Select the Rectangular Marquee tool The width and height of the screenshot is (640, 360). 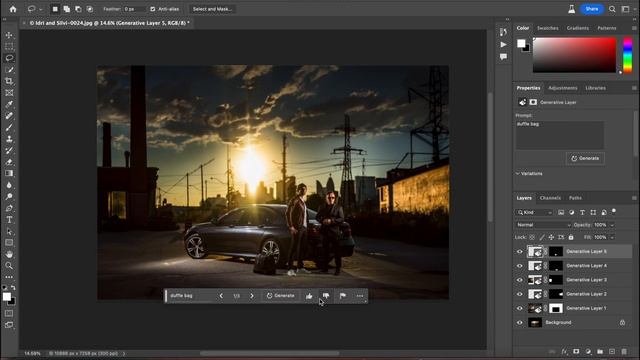(x=9, y=47)
